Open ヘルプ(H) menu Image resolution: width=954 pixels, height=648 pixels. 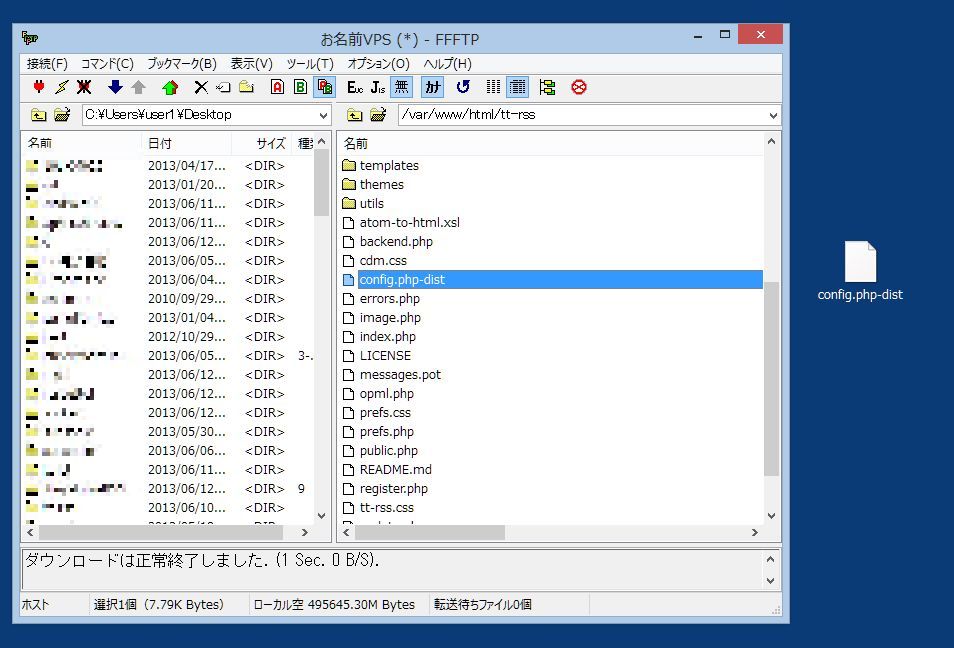point(447,64)
